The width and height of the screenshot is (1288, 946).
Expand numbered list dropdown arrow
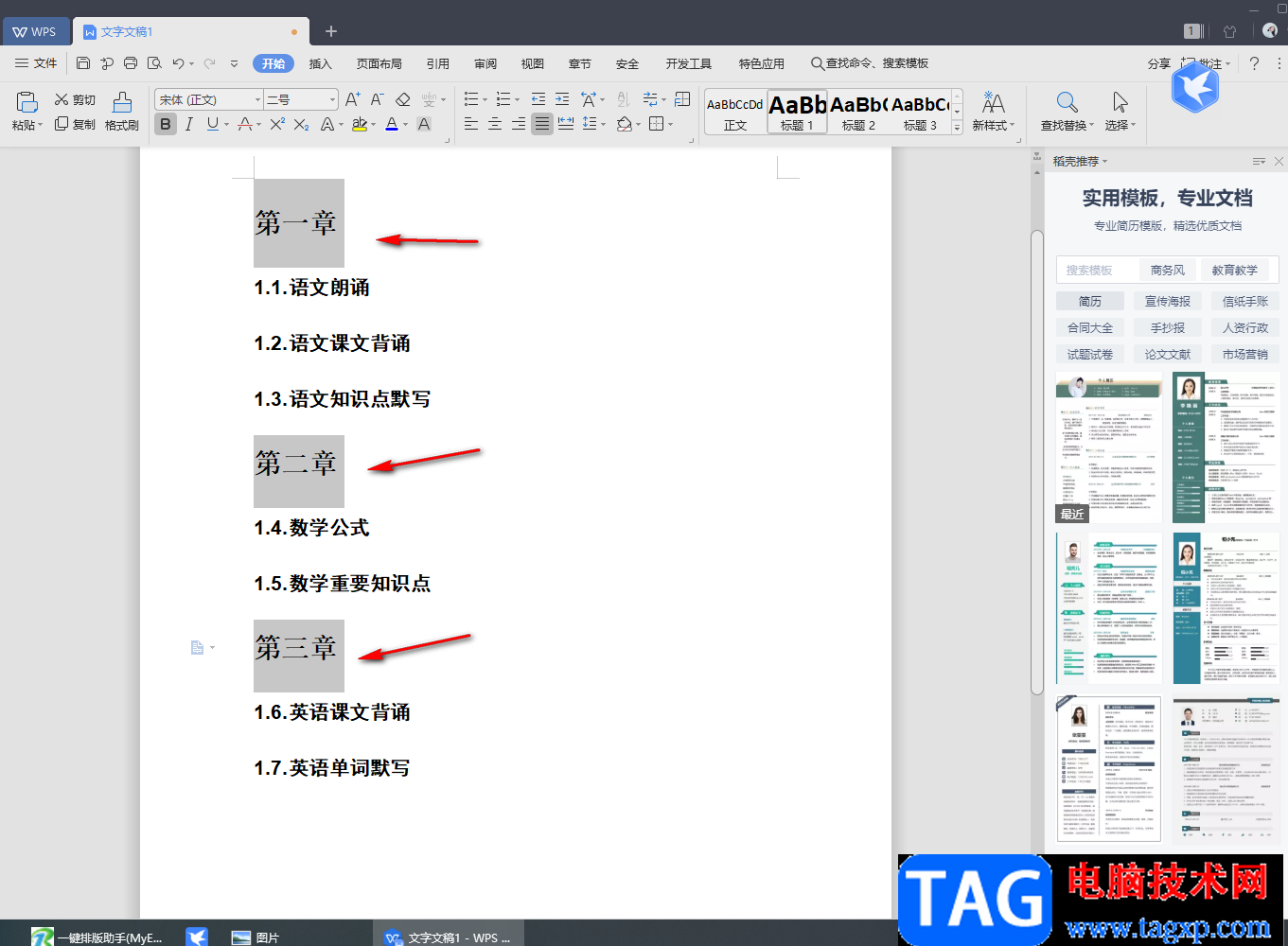point(517,99)
